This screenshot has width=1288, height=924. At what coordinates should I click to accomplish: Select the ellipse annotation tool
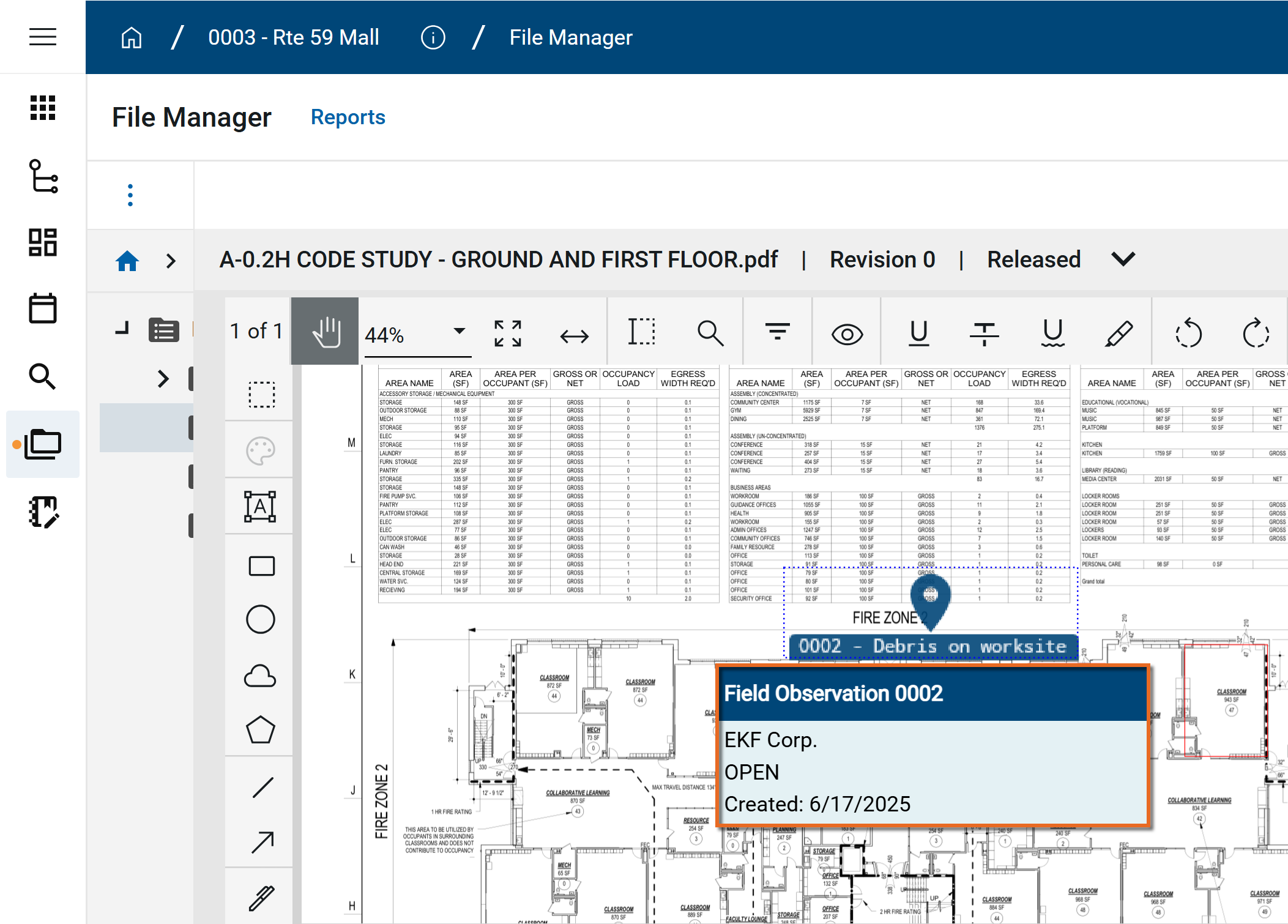pos(261,619)
